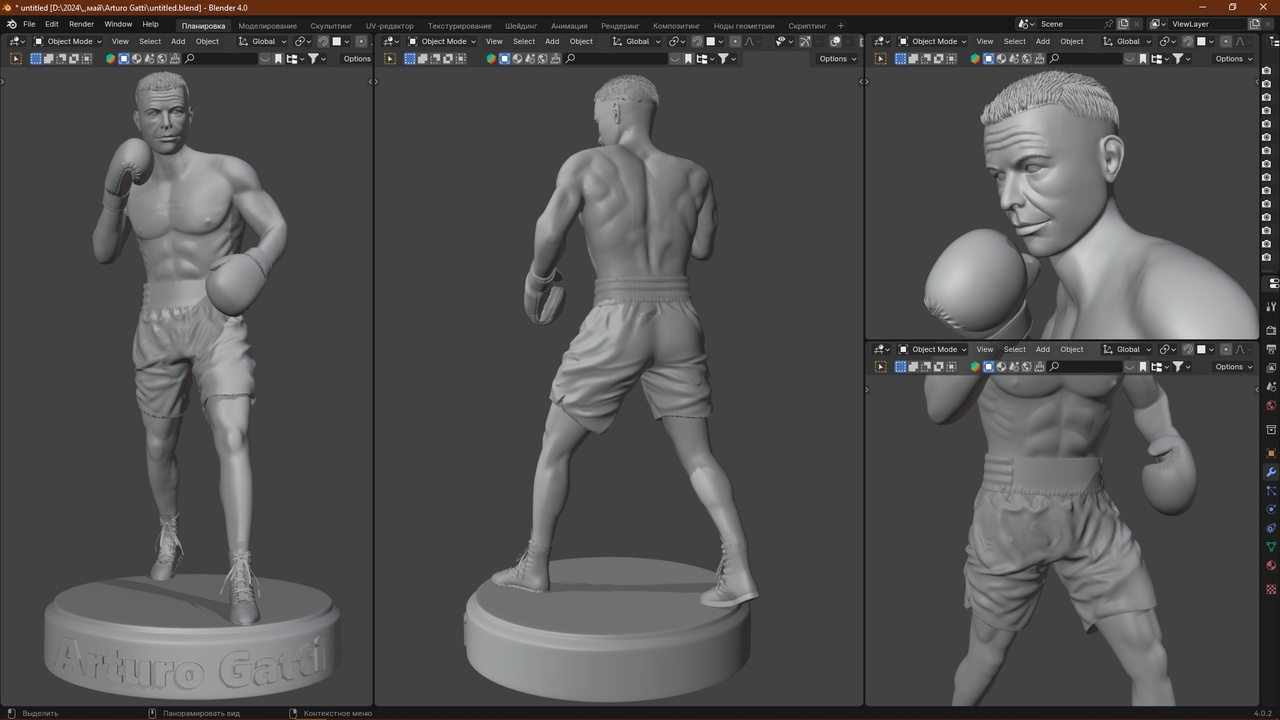Screen dimensions: 1280x720
Task: Open Options dropdown in left viewport
Action: pos(356,59)
